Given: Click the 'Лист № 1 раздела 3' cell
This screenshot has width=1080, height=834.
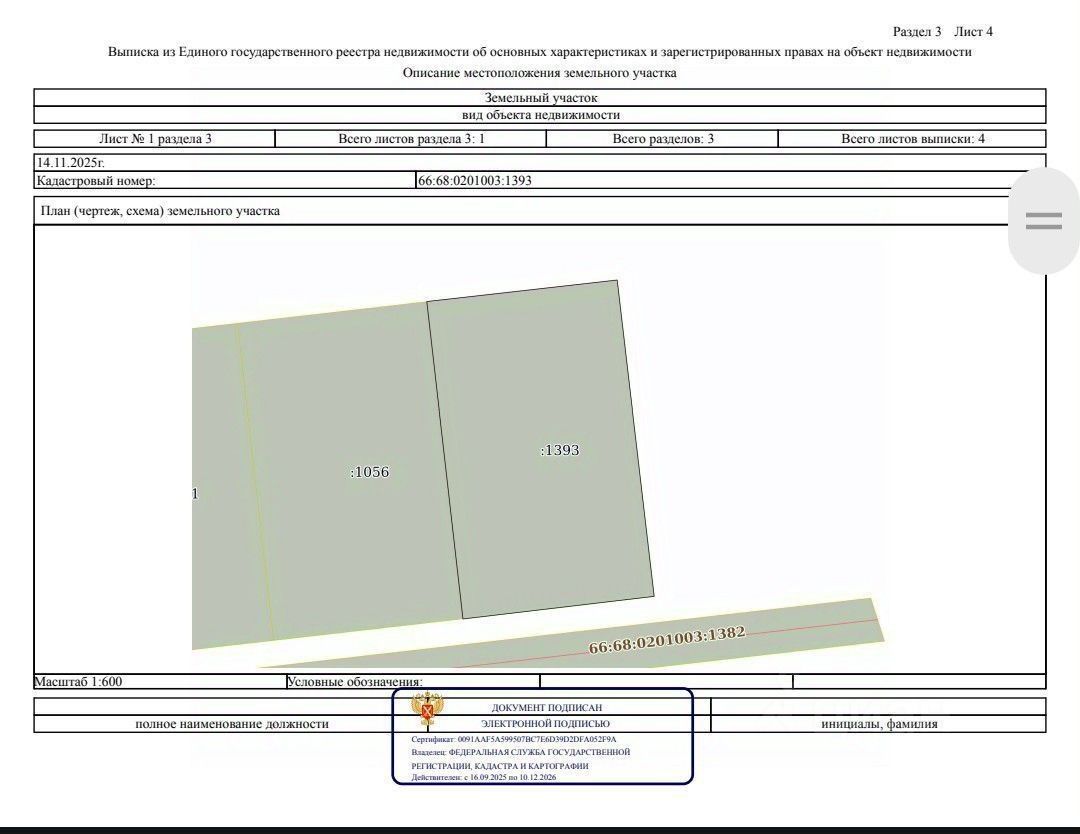Looking at the screenshot, I should coord(155,139).
